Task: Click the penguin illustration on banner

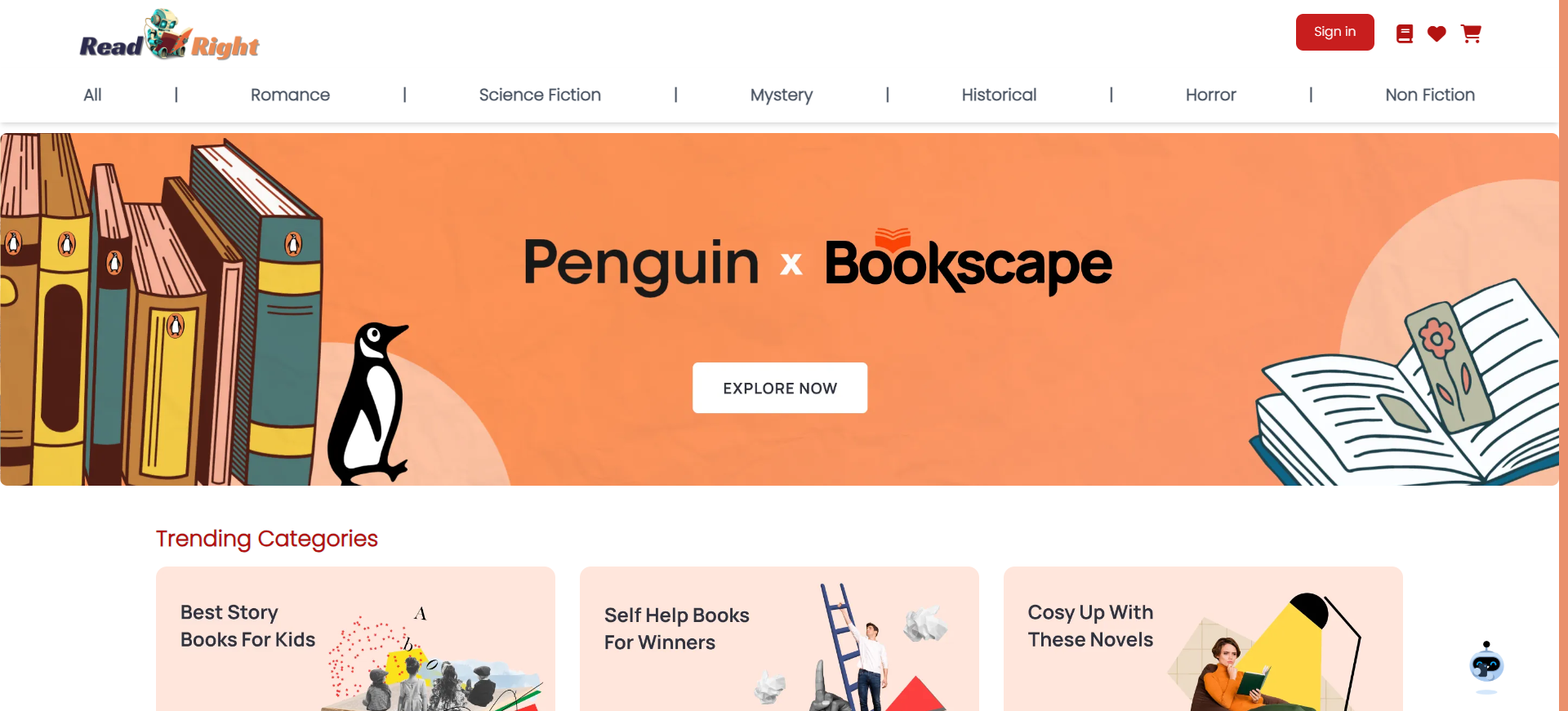Action: (369, 402)
